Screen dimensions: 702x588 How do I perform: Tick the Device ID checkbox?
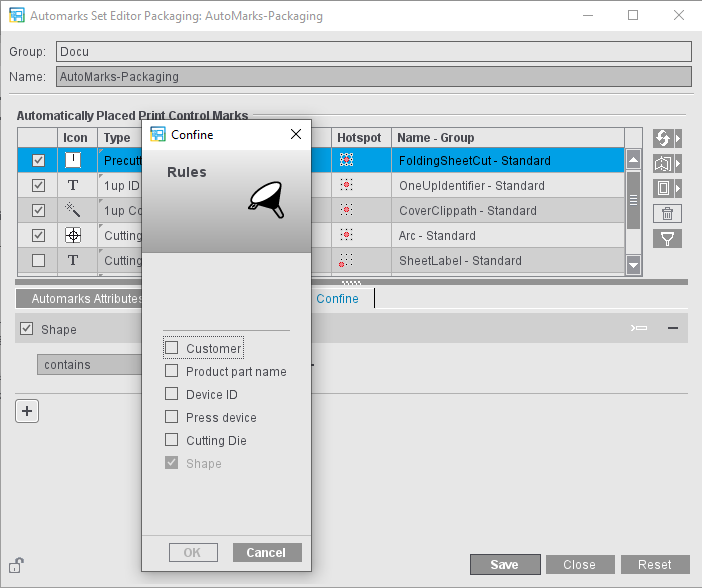(172, 394)
